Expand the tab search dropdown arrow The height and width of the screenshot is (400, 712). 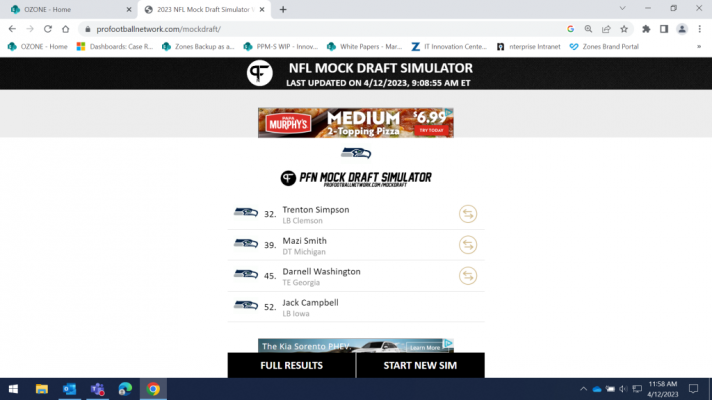coord(623,8)
